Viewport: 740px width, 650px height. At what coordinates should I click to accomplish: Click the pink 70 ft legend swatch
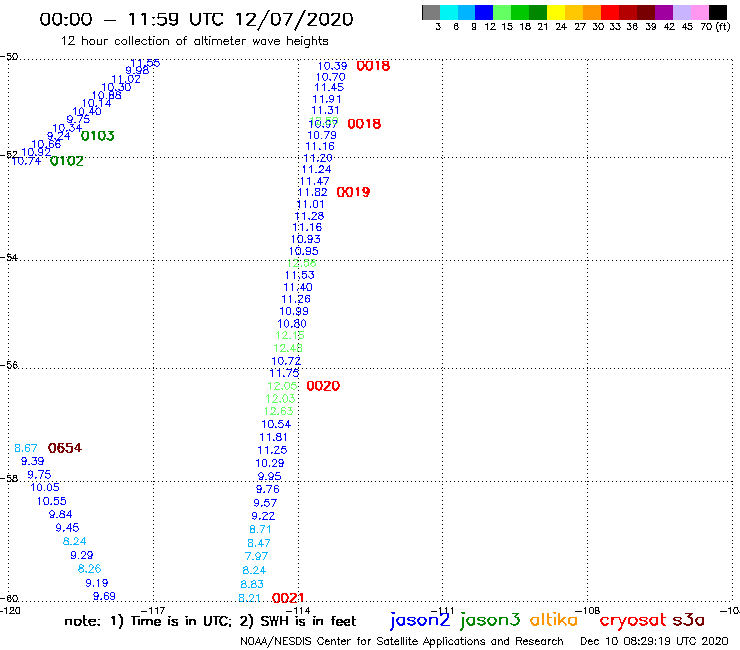(699, 12)
